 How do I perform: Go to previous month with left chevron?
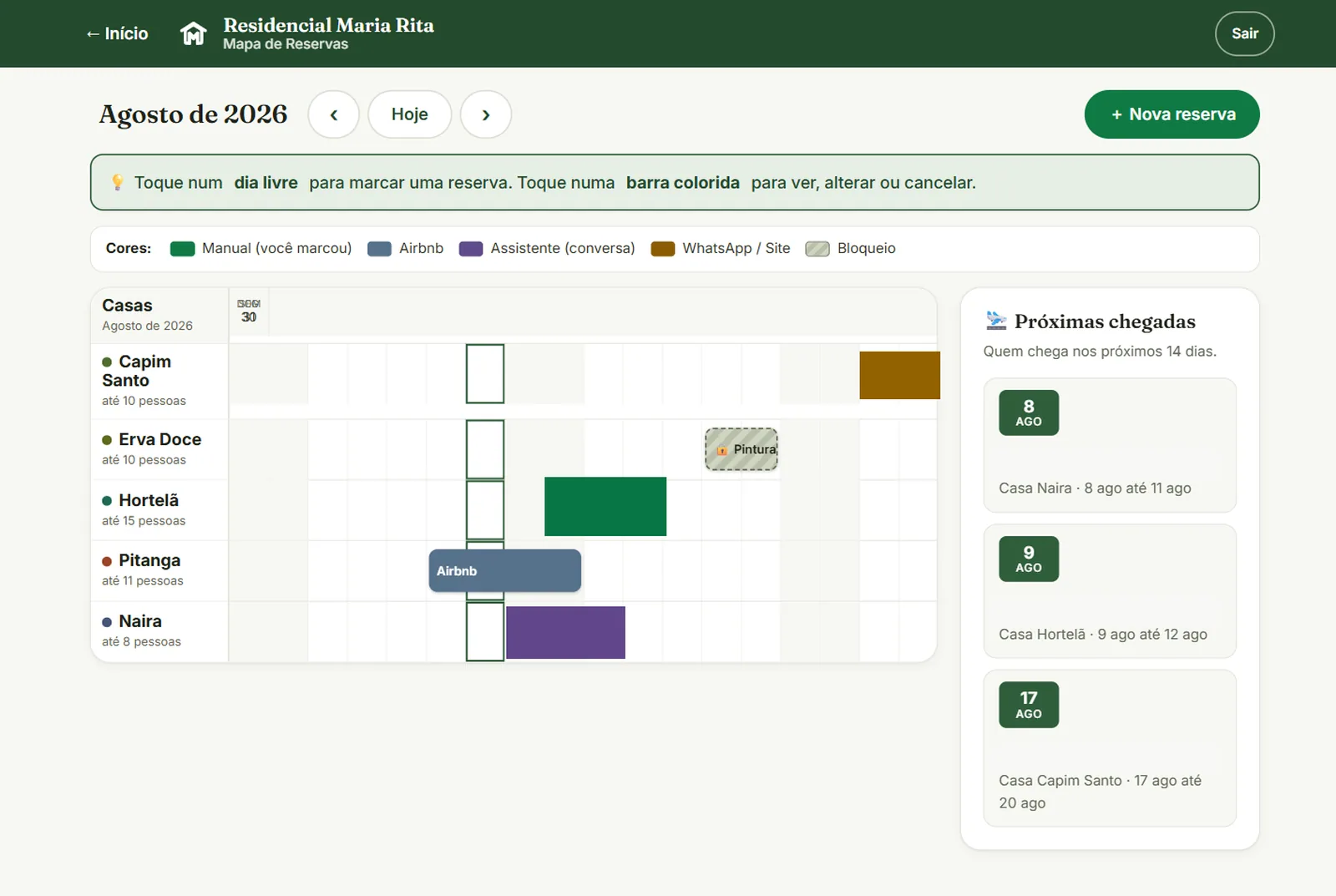[x=333, y=114]
